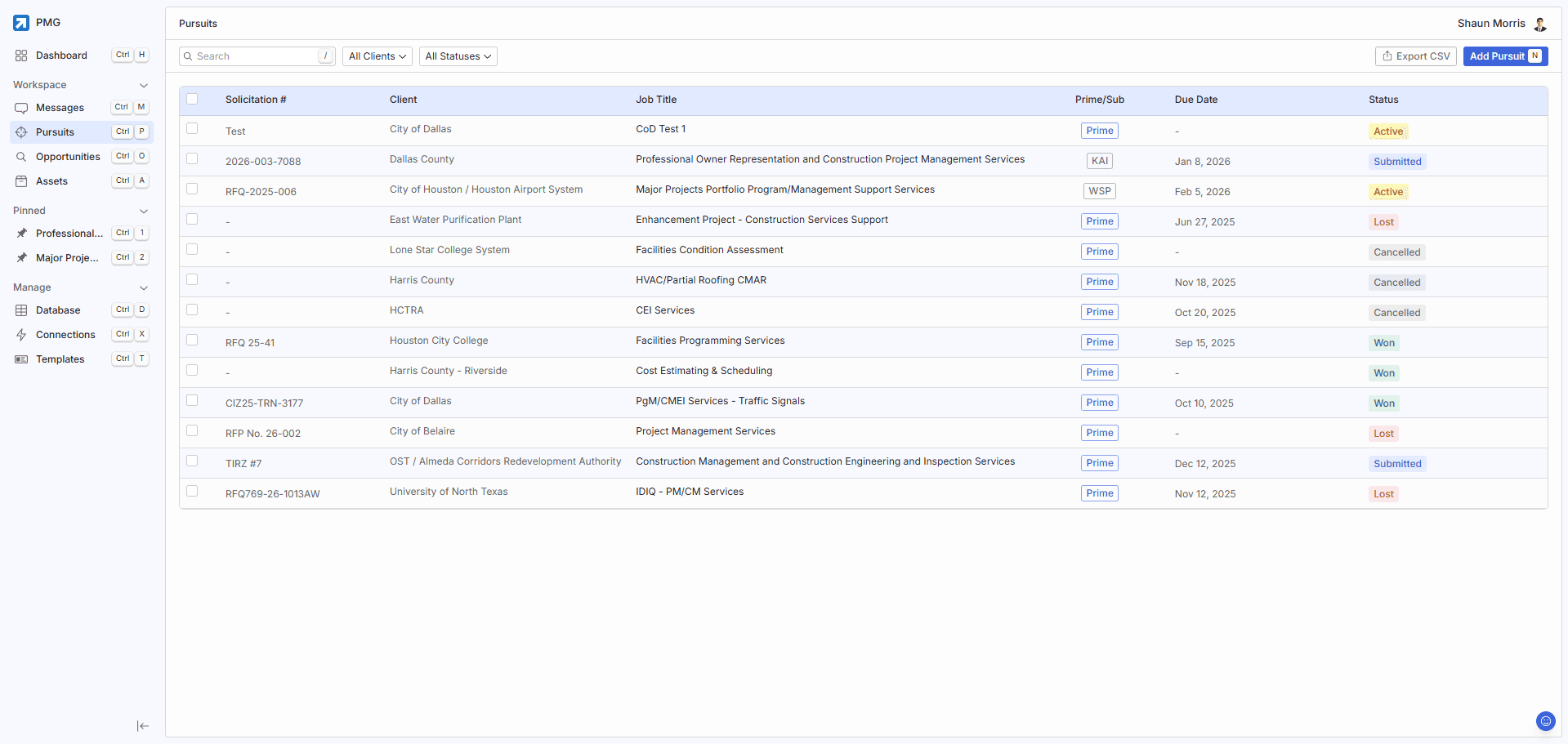Open Templates from the sidebar icon
The image size is (1568, 744).
[22, 359]
